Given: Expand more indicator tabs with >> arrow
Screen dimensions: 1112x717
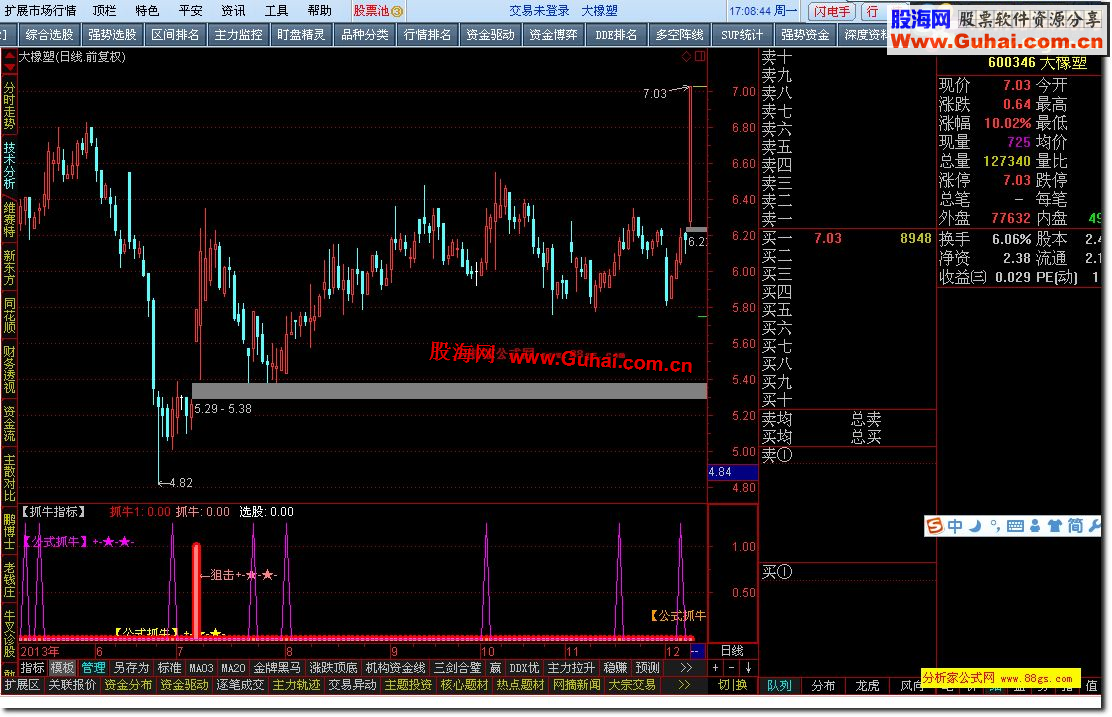Looking at the screenshot, I should coord(685,667).
